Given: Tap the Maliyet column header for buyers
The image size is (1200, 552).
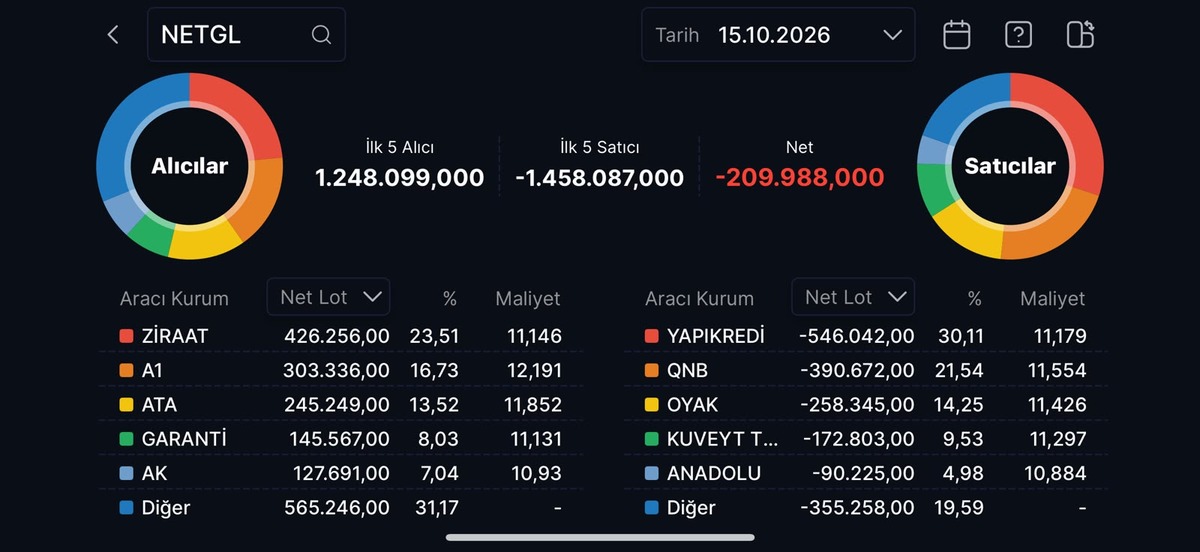Looking at the screenshot, I should click(x=528, y=298).
